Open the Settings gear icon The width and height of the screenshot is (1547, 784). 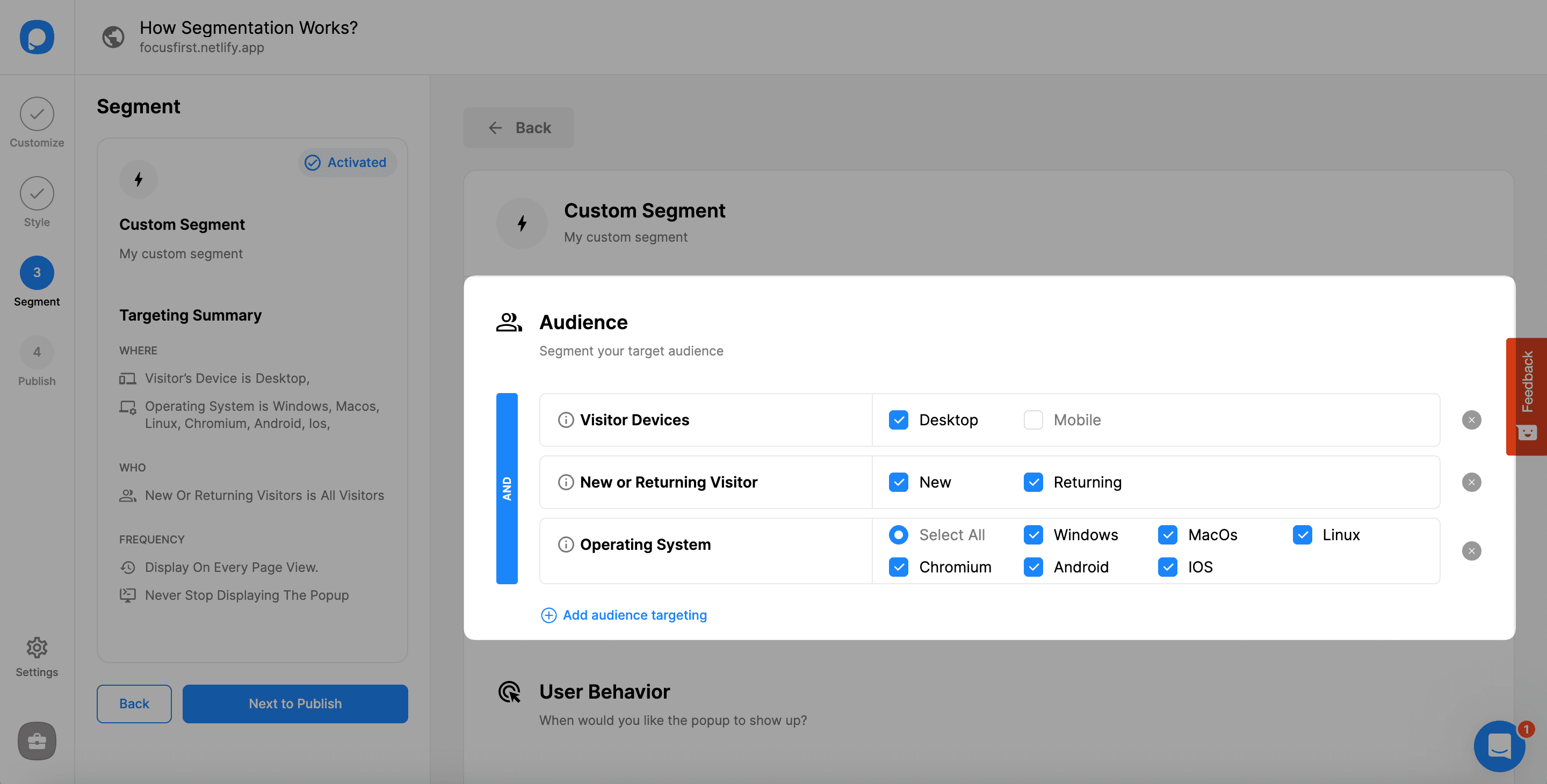[36, 647]
